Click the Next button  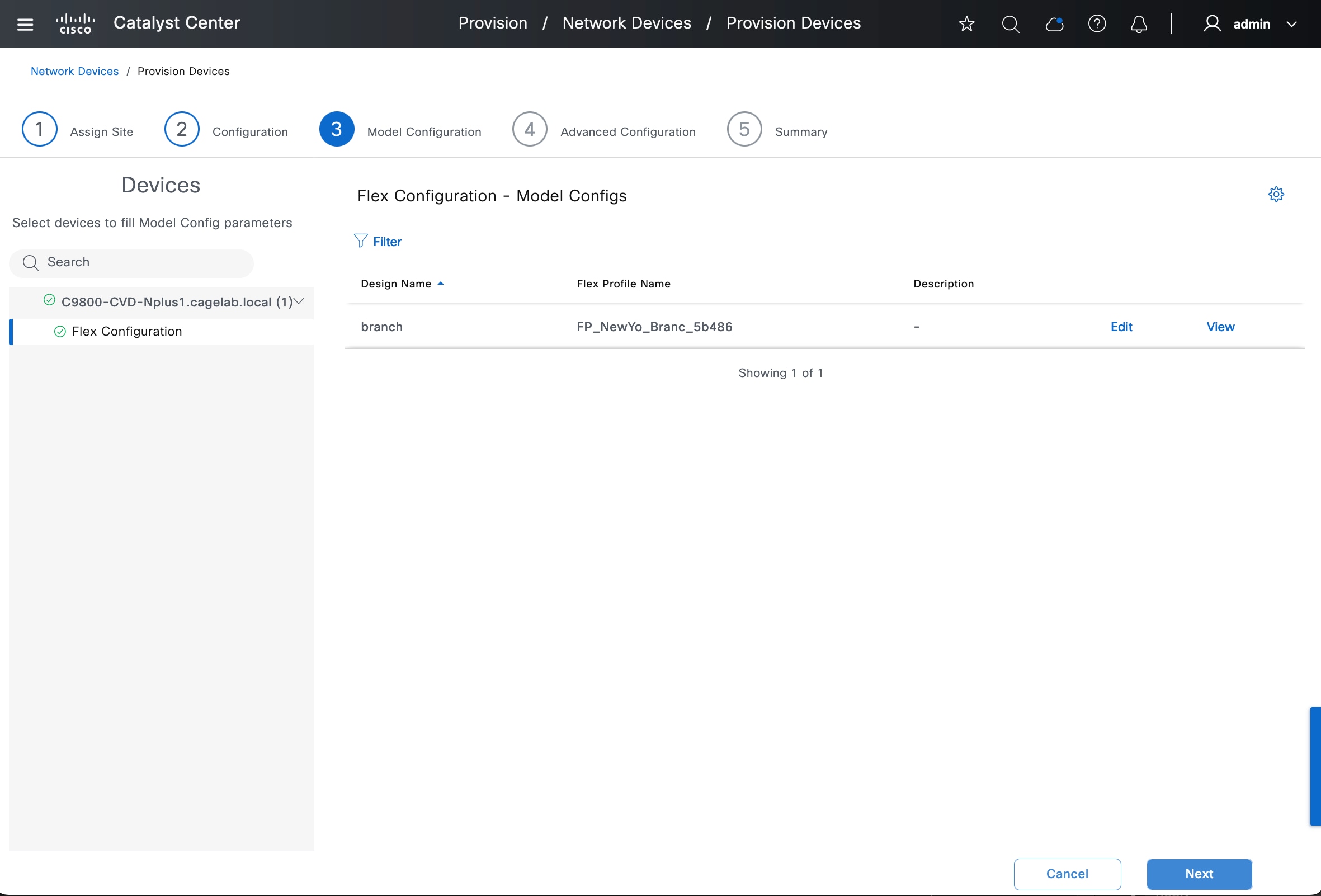coord(1199,874)
